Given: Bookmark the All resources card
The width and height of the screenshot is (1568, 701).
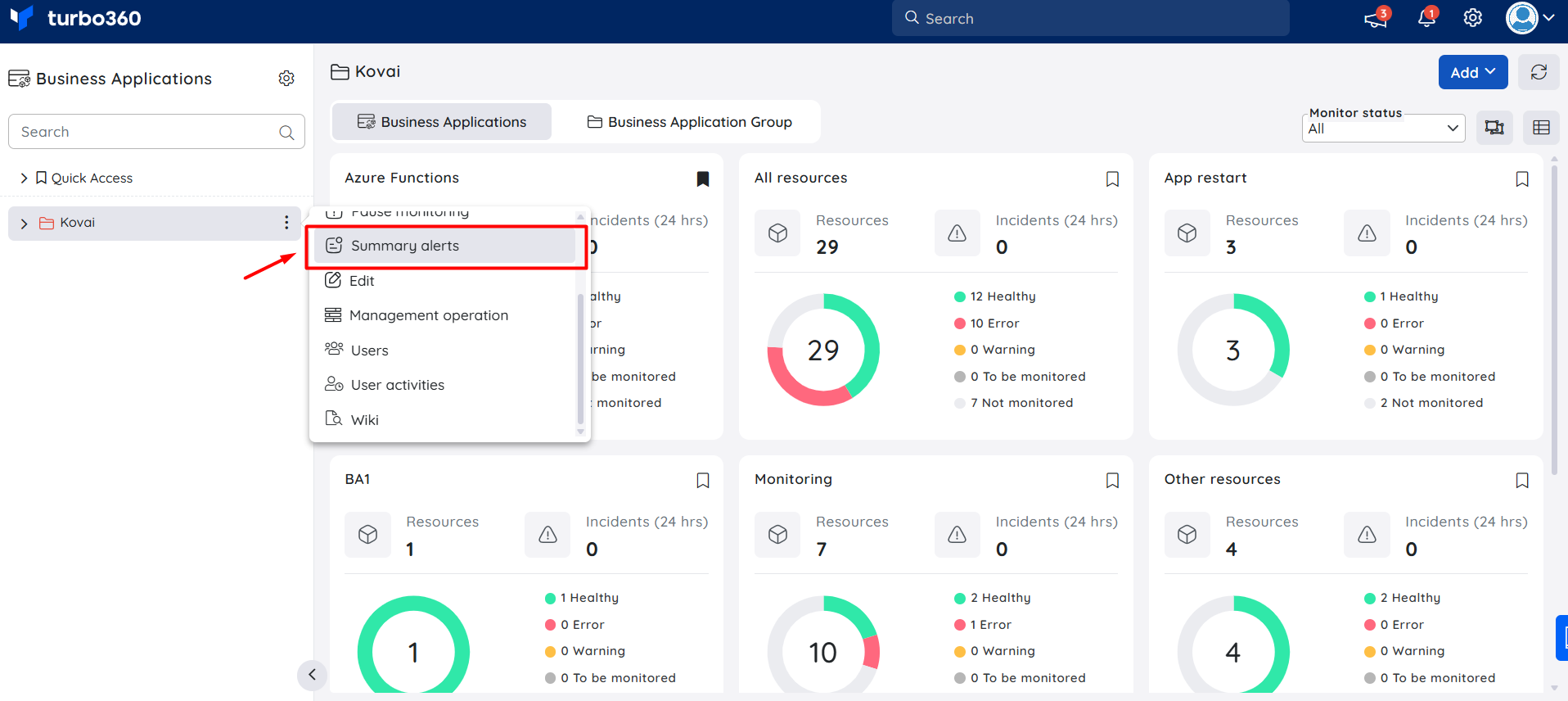Looking at the screenshot, I should click(x=1112, y=179).
